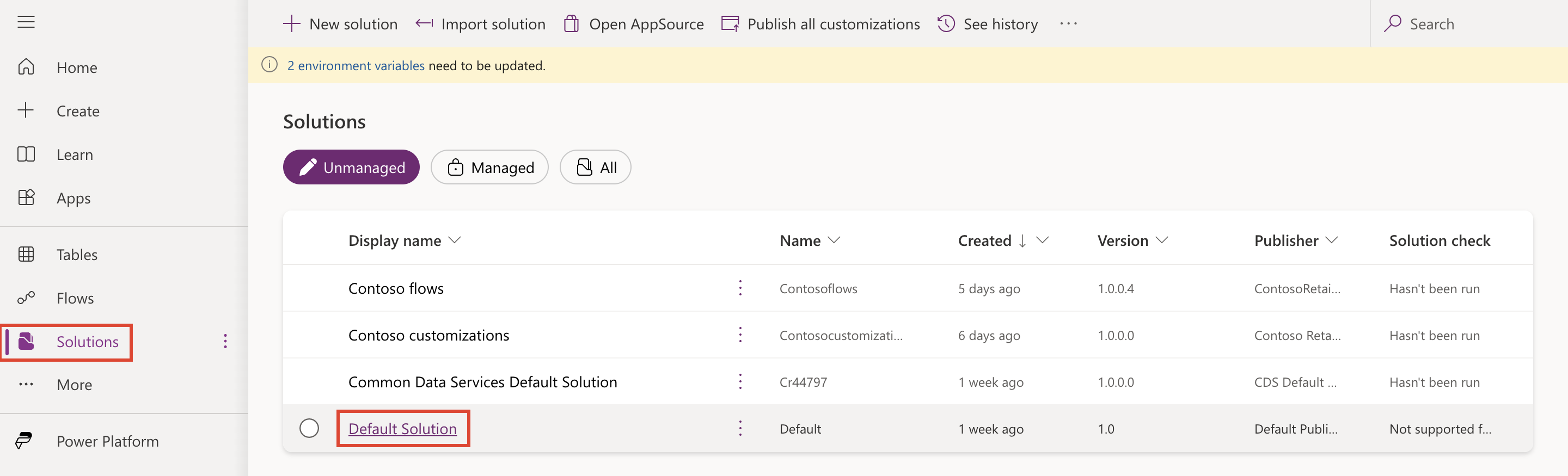Click the Default Publi... publisher cell
Screen dimensions: 1568x476
point(1296,429)
